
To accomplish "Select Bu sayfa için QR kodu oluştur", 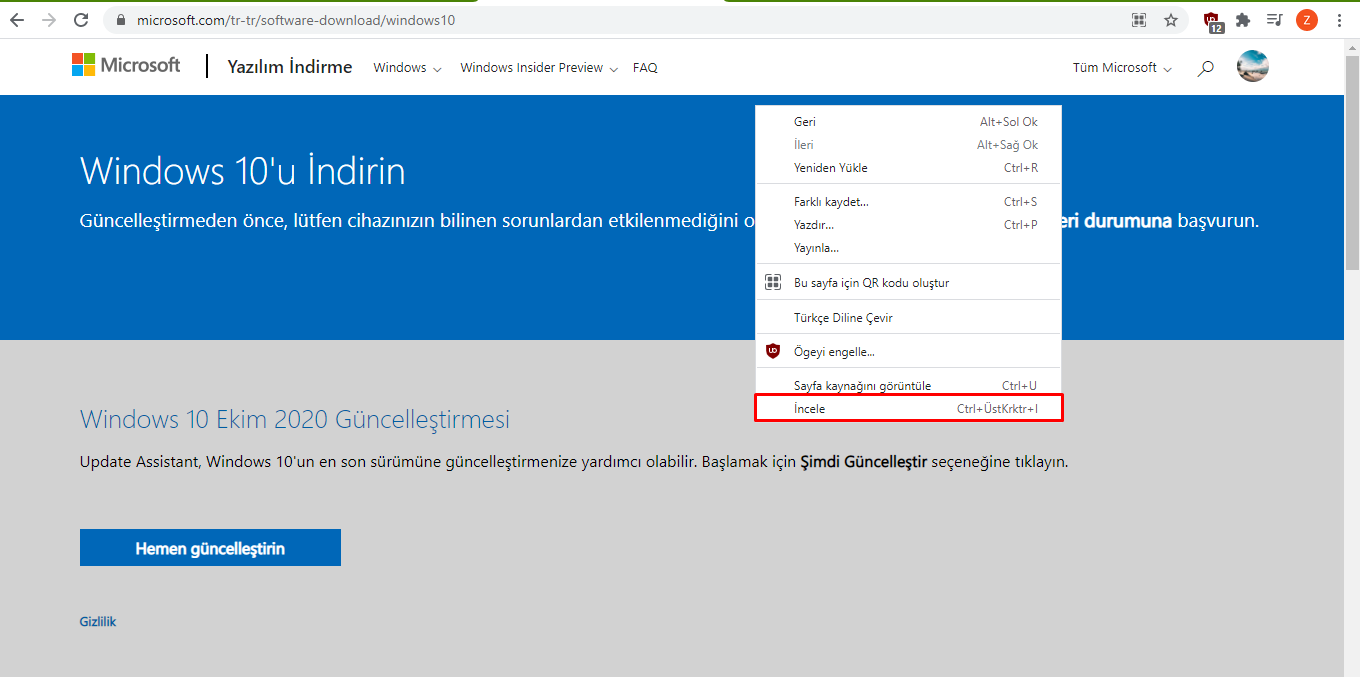I will [x=908, y=283].
